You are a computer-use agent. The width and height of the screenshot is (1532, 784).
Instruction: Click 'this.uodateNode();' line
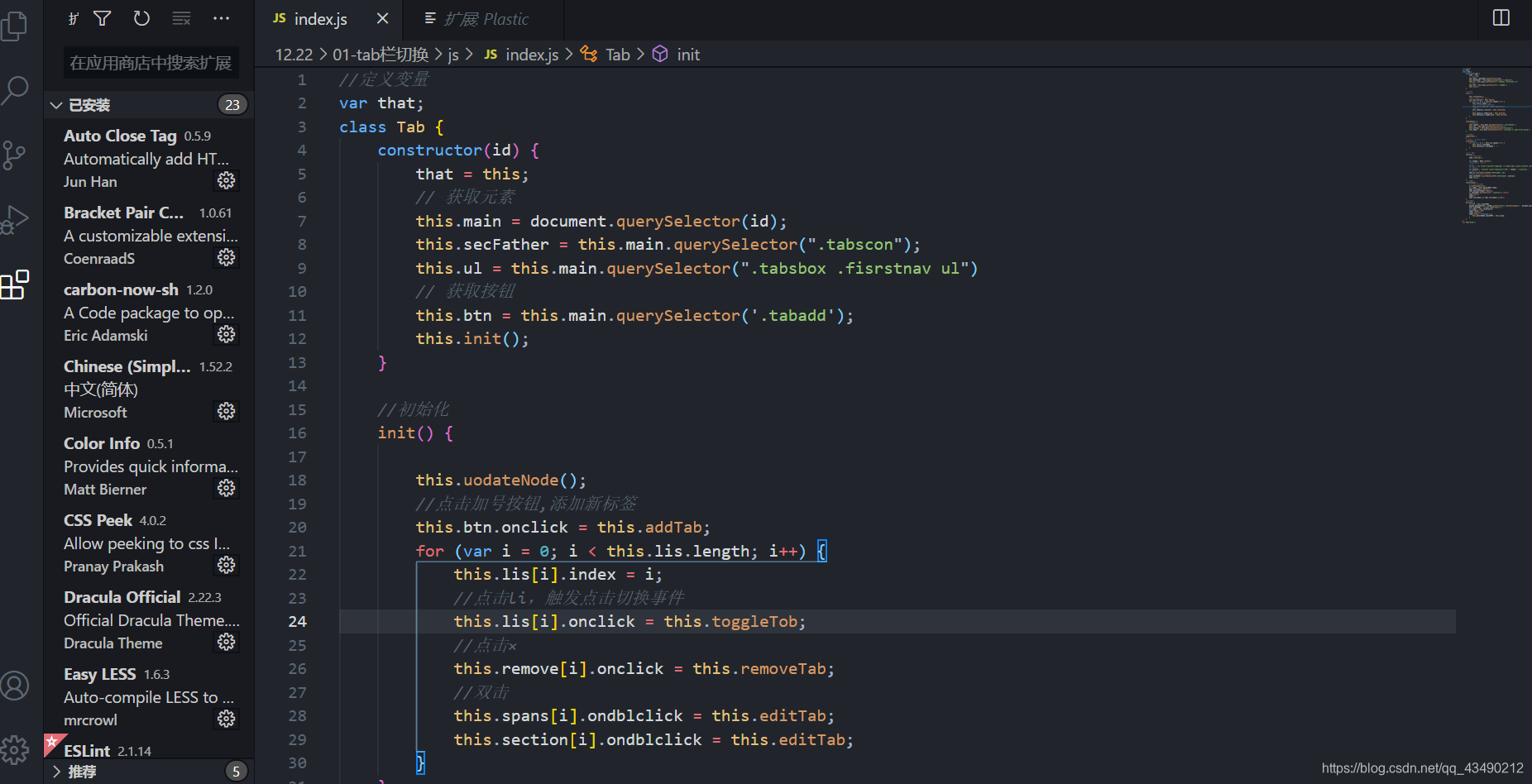500,480
